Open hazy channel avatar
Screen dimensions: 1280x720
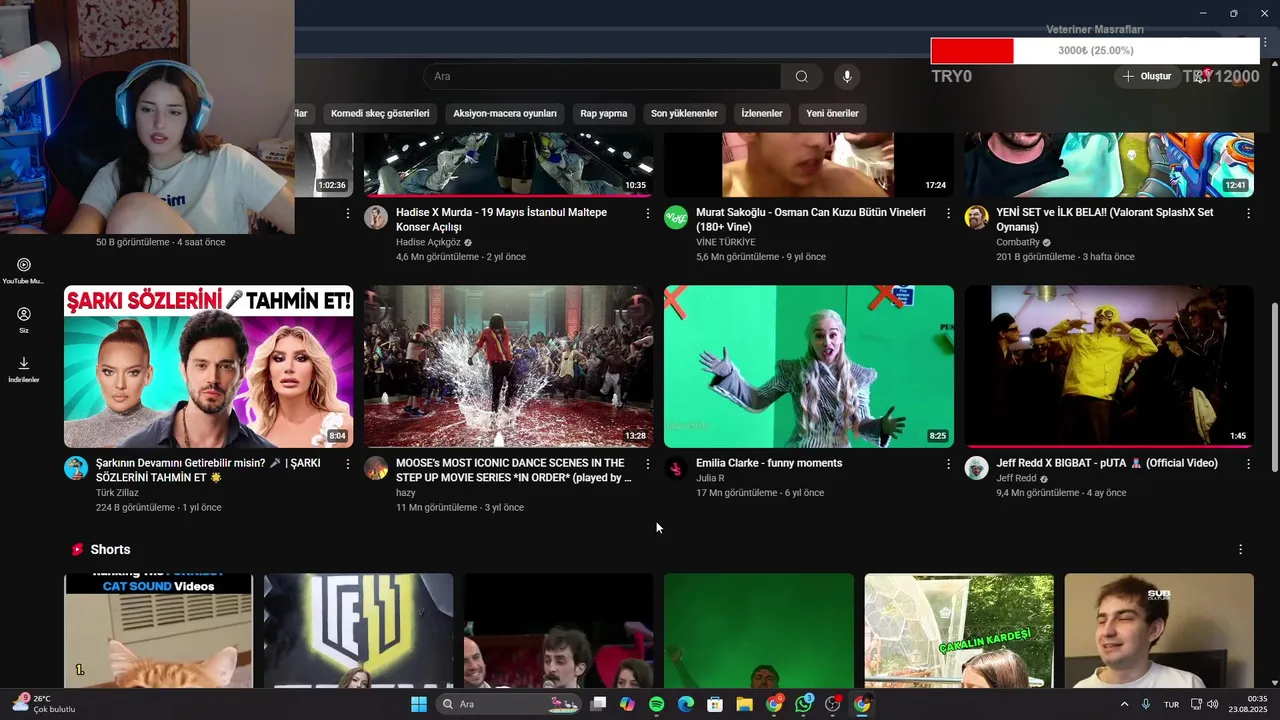pyautogui.click(x=376, y=468)
